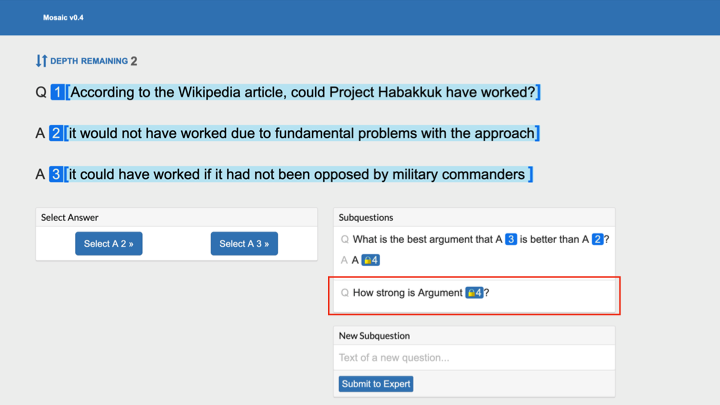Click the Mosaic v0.4 title in header

coord(63,18)
